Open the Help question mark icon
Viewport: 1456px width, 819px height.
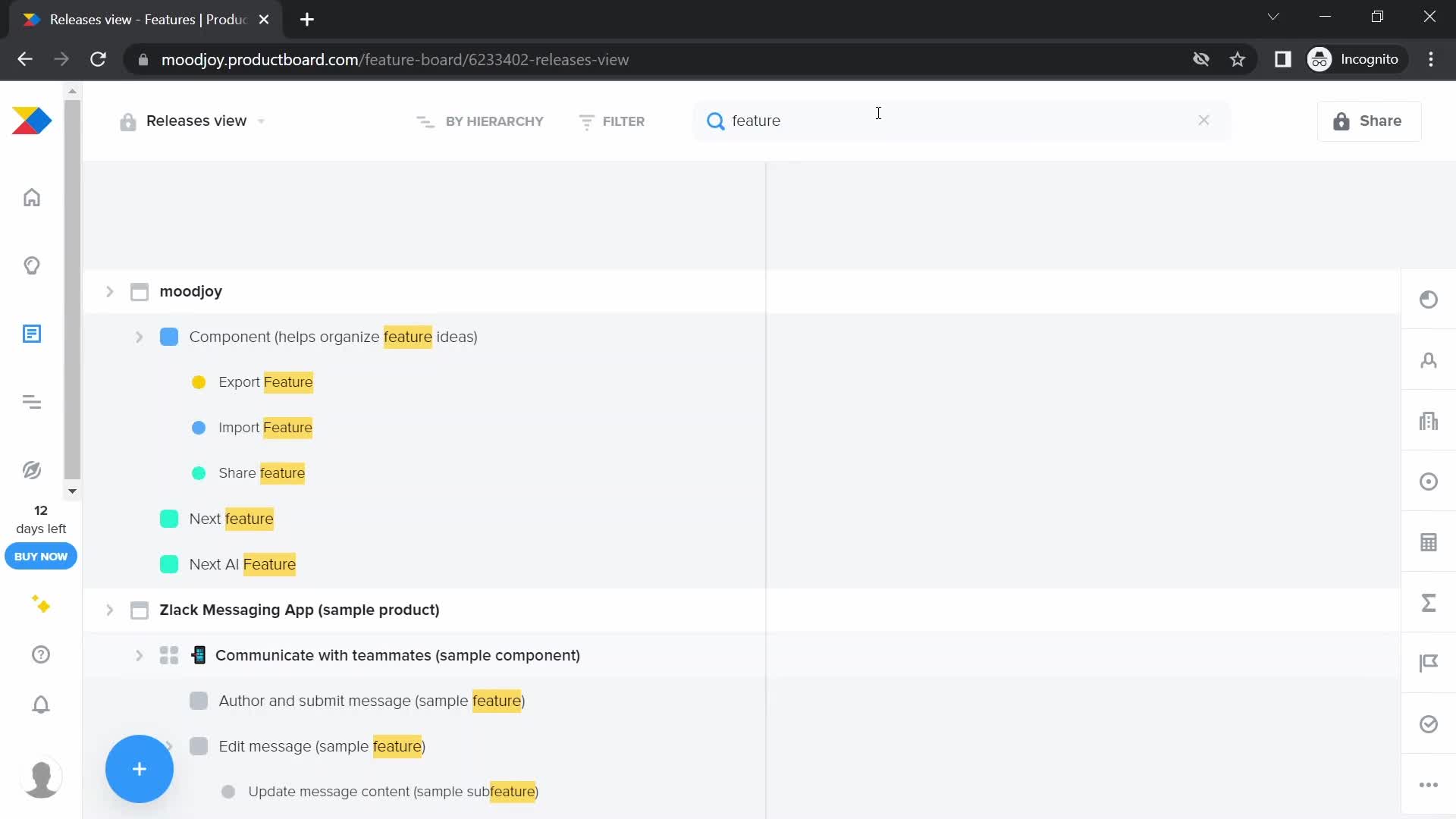41,654
